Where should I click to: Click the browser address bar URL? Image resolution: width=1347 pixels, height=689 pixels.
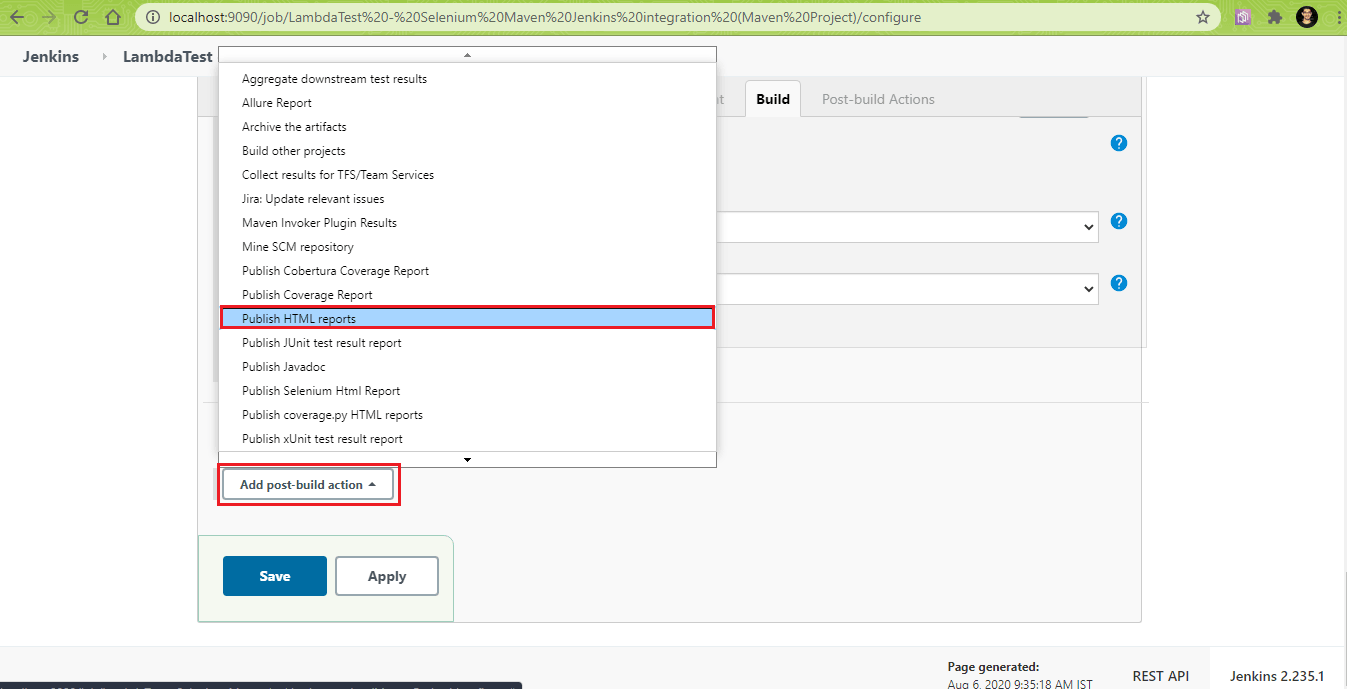tap(545, 17)
